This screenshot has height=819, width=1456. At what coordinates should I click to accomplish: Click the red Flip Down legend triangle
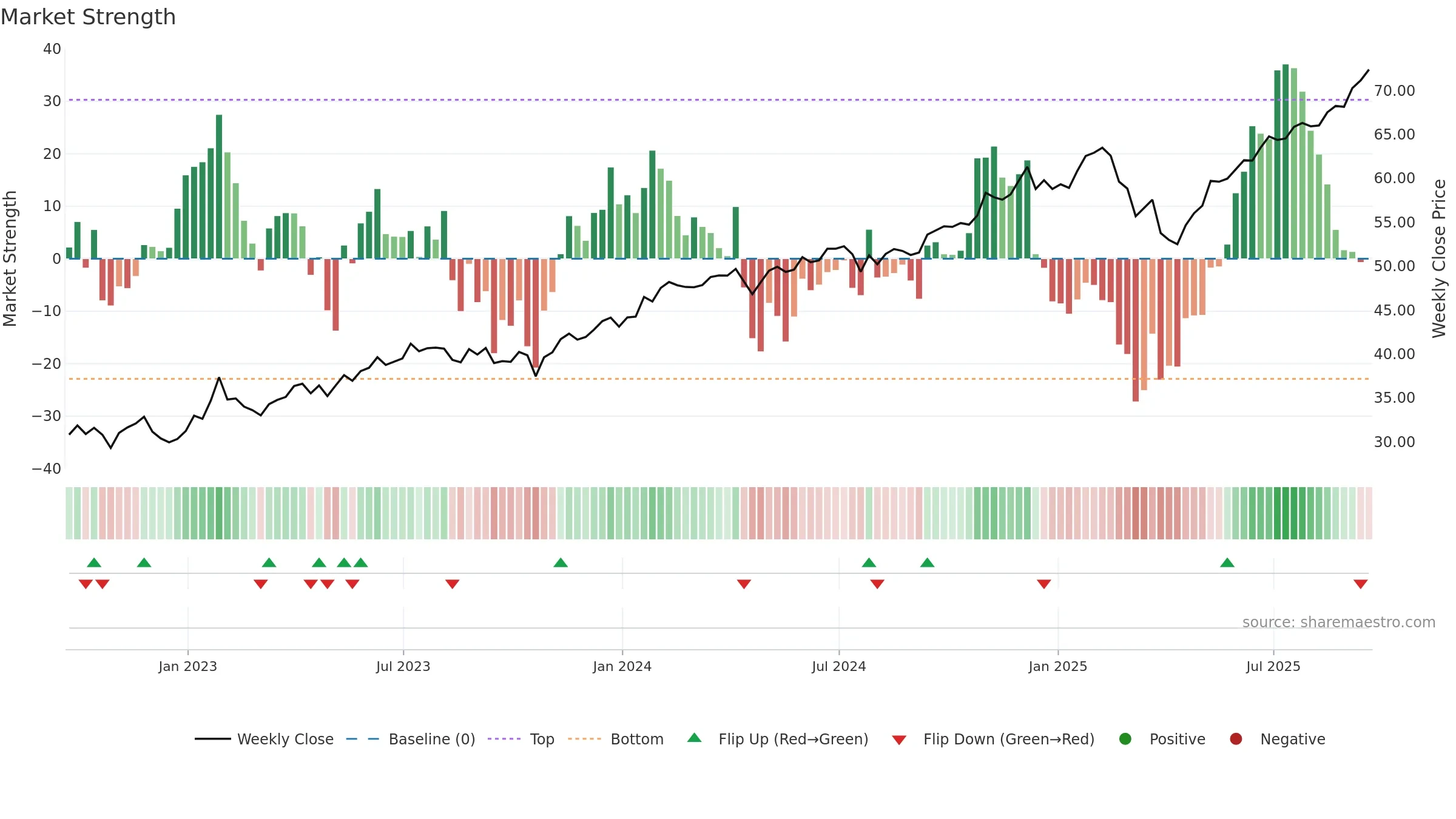(x=899, y=740)
